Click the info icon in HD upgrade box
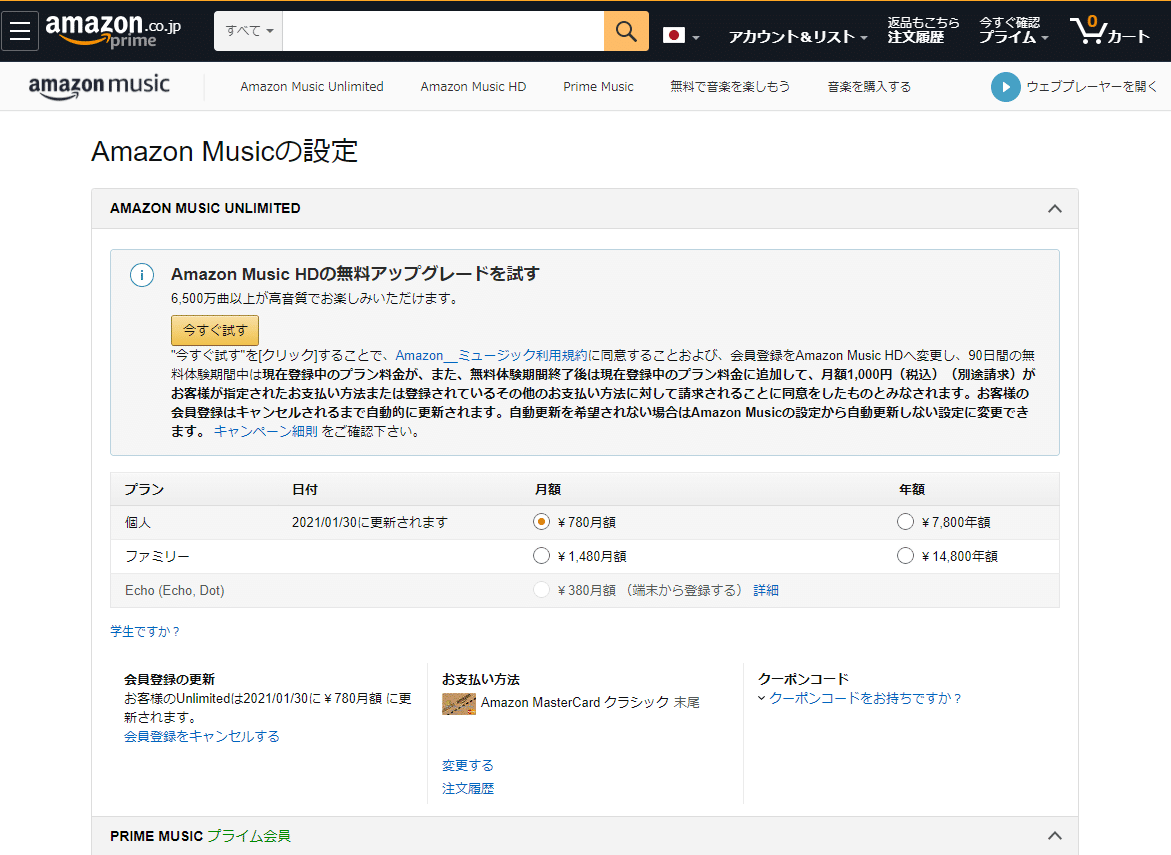Image resolution: width=1171 pixels, height=855 pixels. pos(142,275)
